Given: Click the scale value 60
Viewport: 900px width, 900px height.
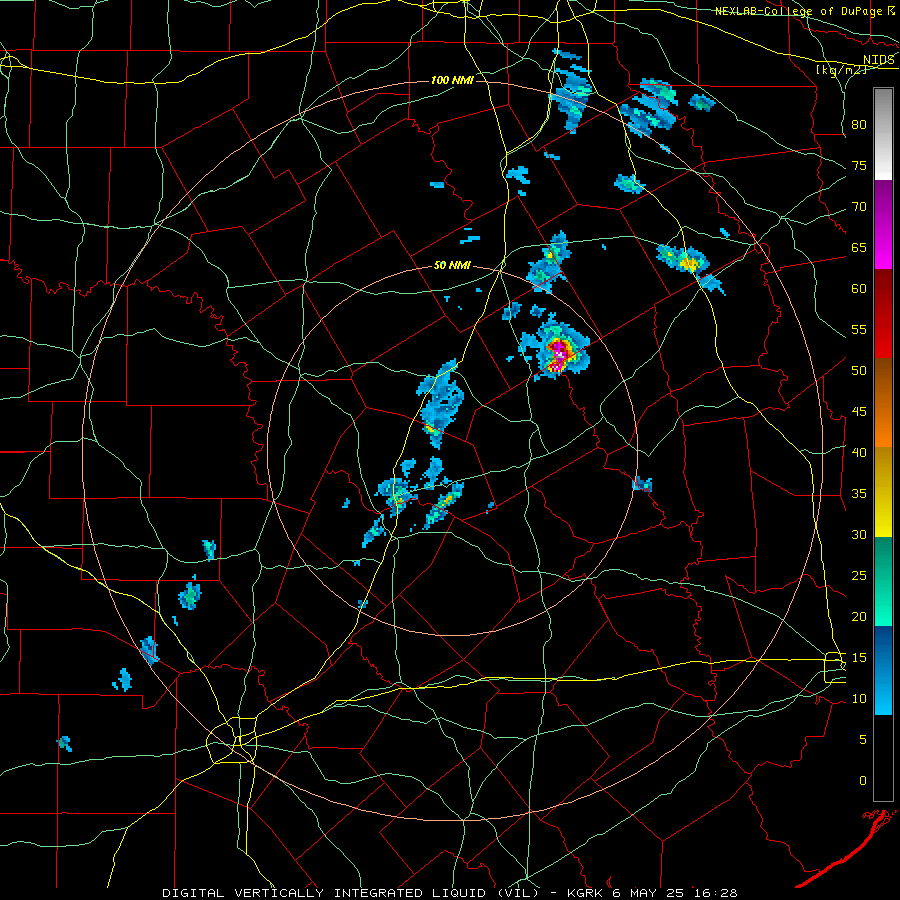Looking at the screenshot, I should pos(859,289).
